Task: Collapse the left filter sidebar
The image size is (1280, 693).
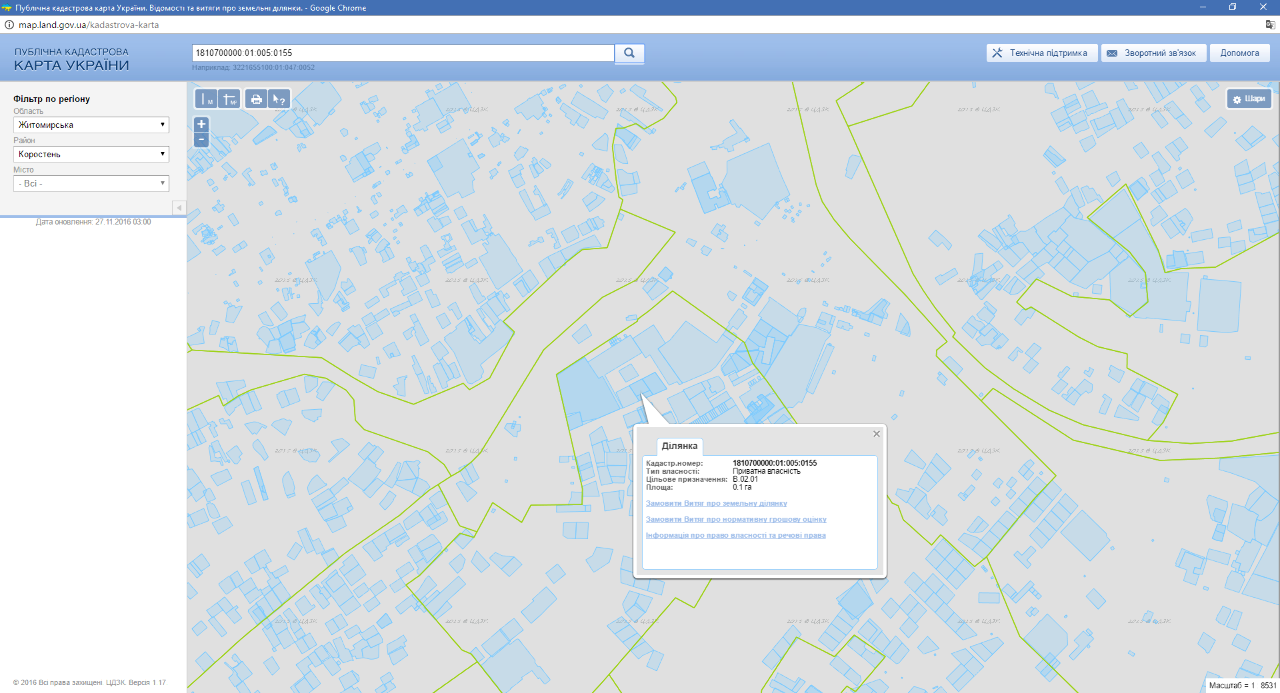Action: coord(179,207)
